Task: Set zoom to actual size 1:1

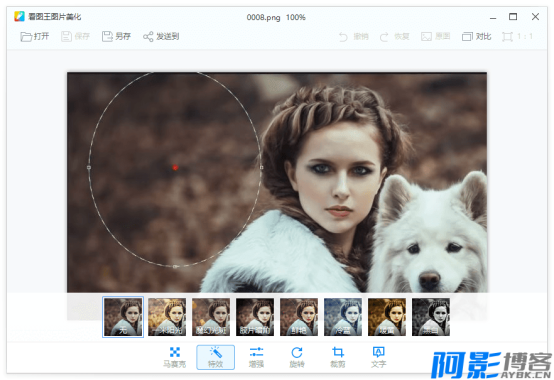Action: (517, 36)
